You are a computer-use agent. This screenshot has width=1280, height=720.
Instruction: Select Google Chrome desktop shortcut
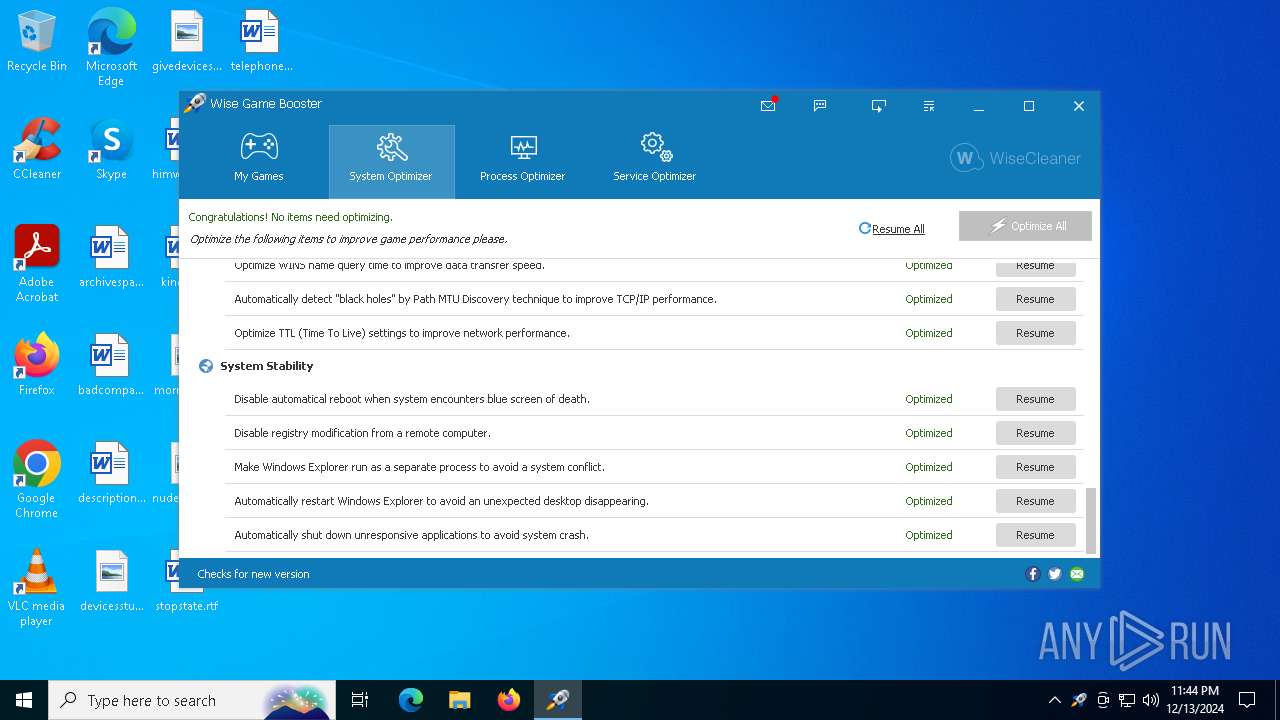(x=37, y=480)
